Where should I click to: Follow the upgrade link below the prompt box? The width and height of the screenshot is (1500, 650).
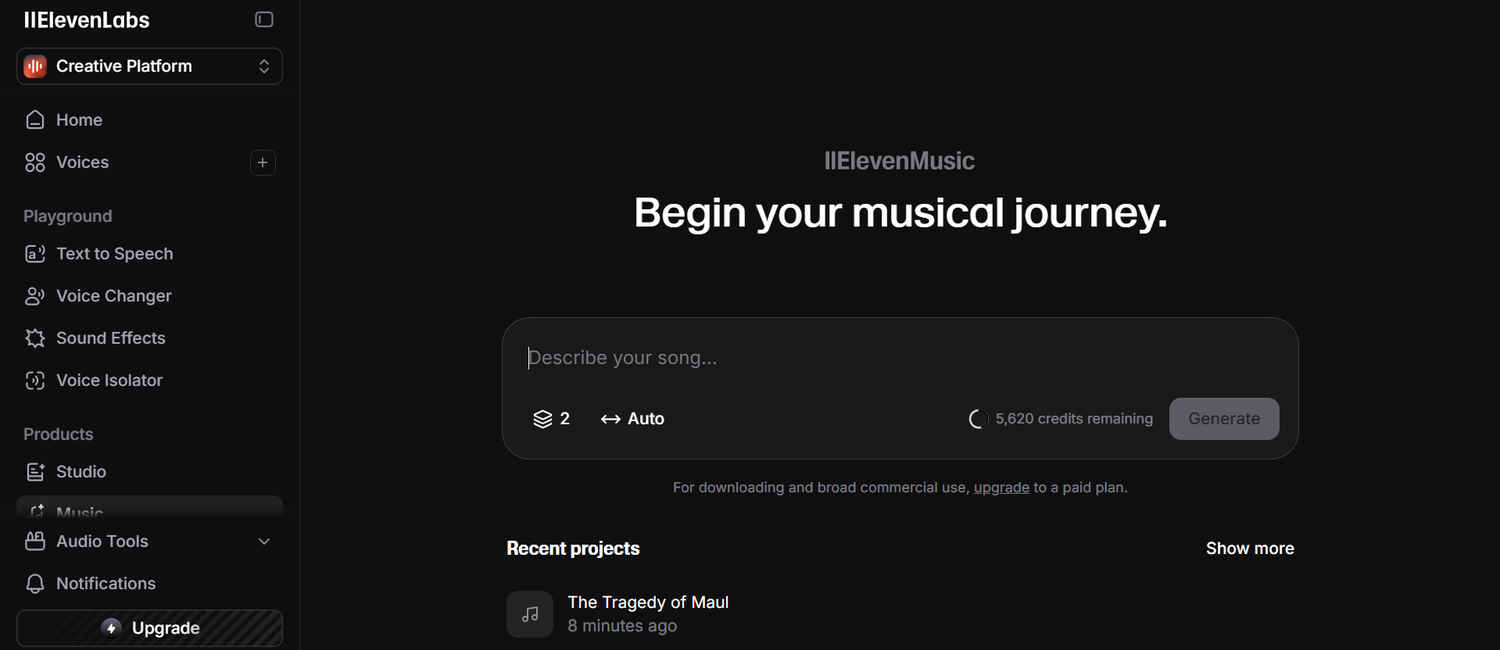click(1001, 488)
